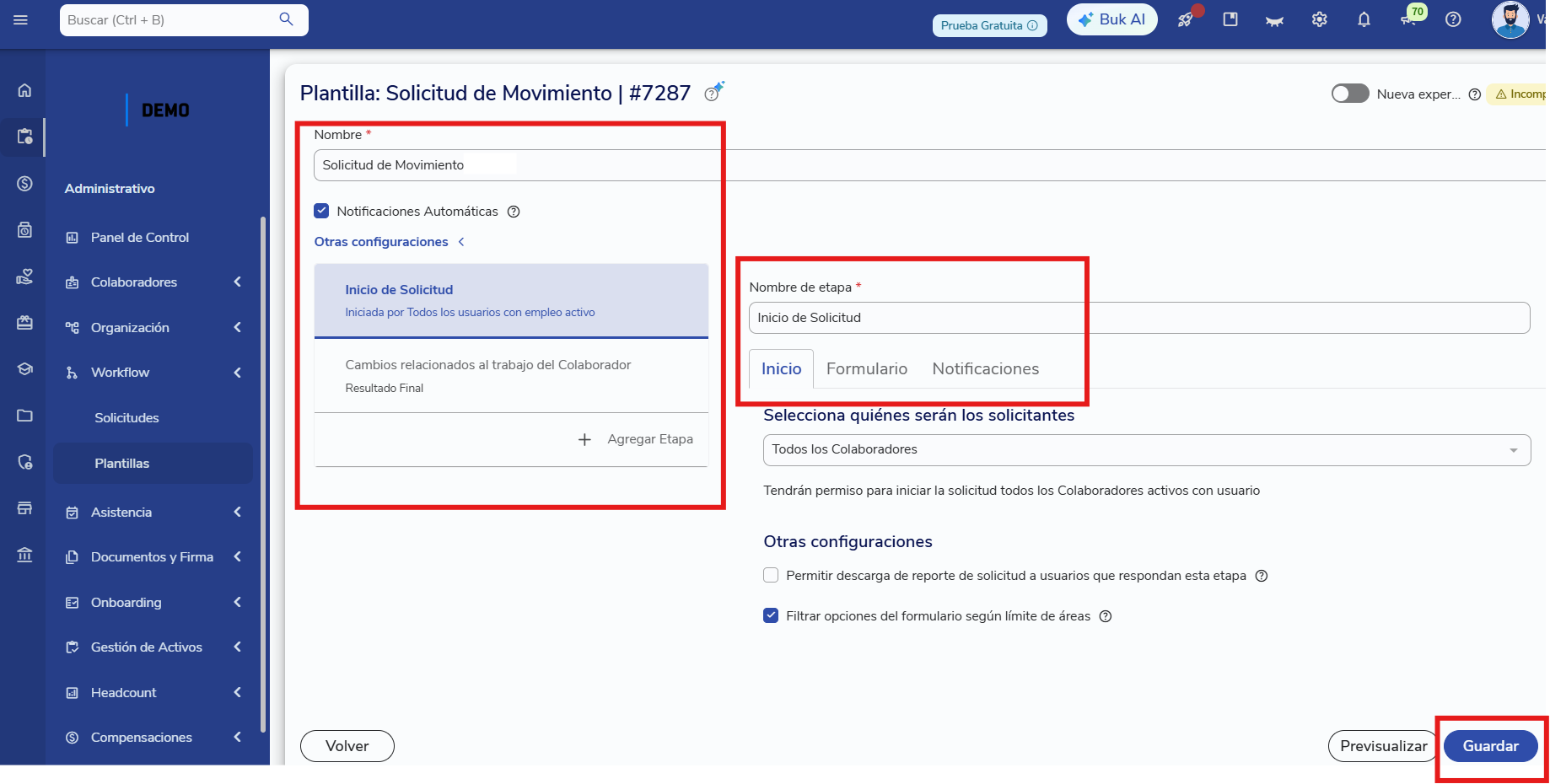Open the bank building icon in the sidebar rail

pyautogui.click(x=25, y=555)
